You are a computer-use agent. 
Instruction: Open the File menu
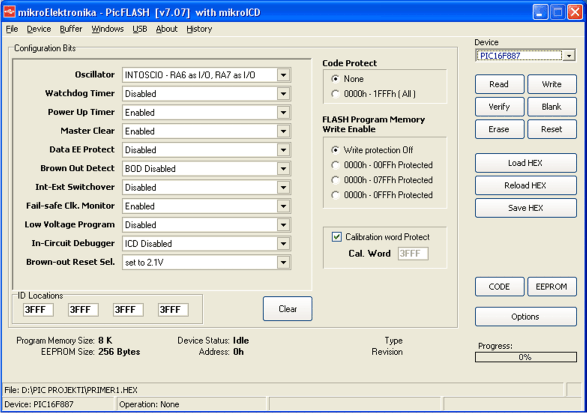[12, 29]
